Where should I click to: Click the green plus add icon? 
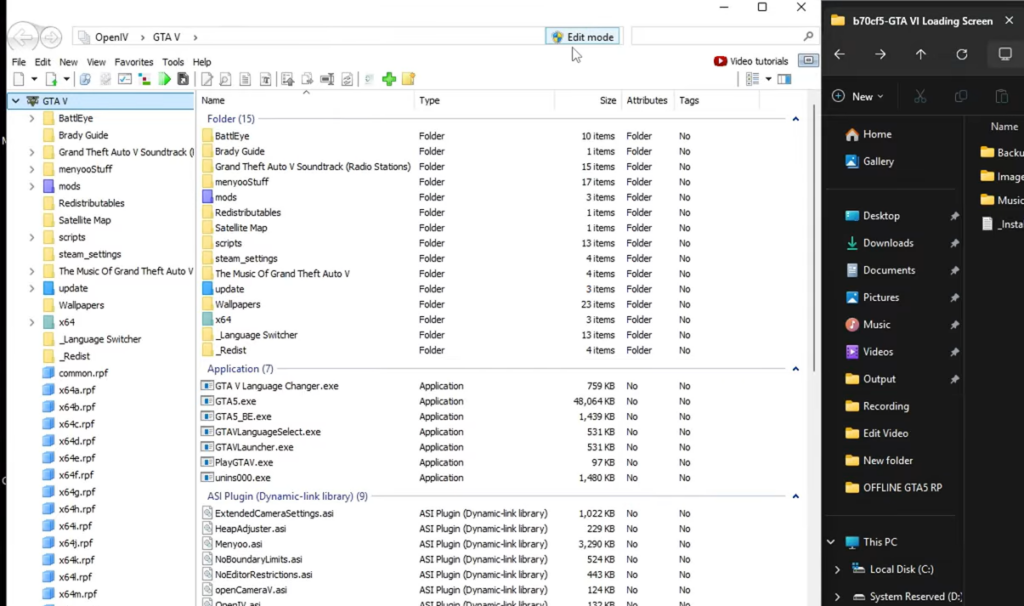pos(389,79)
